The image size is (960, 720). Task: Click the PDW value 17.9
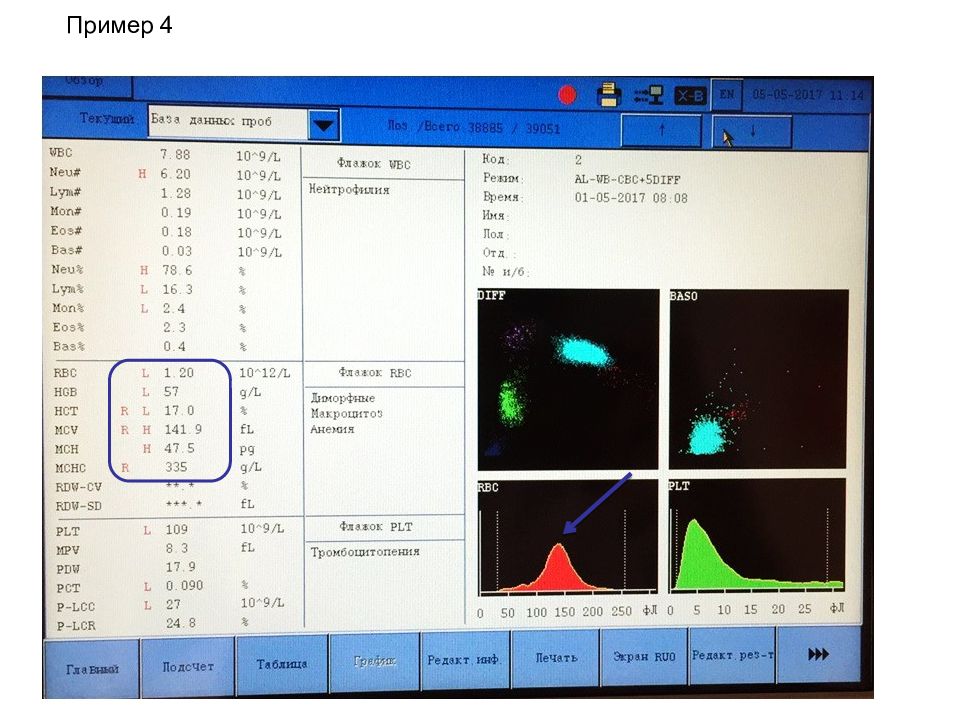181,568
